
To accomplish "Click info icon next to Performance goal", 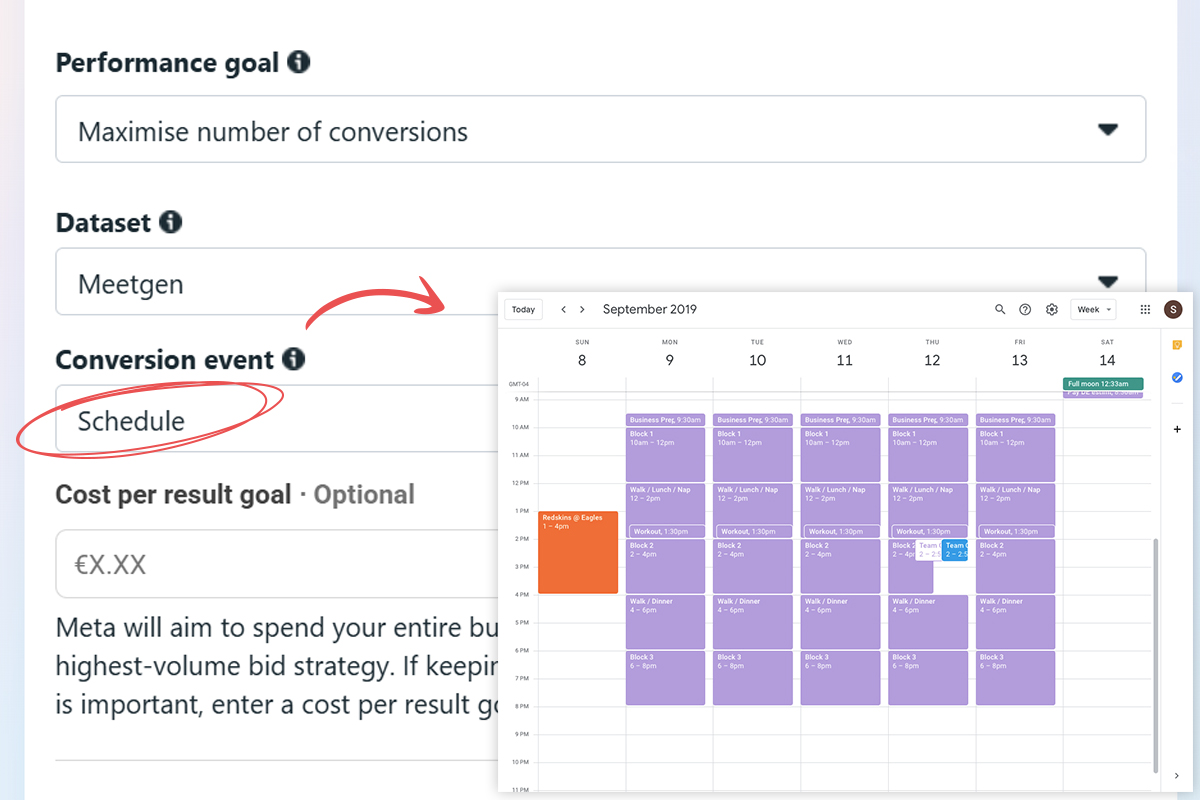I will [298, 62].
